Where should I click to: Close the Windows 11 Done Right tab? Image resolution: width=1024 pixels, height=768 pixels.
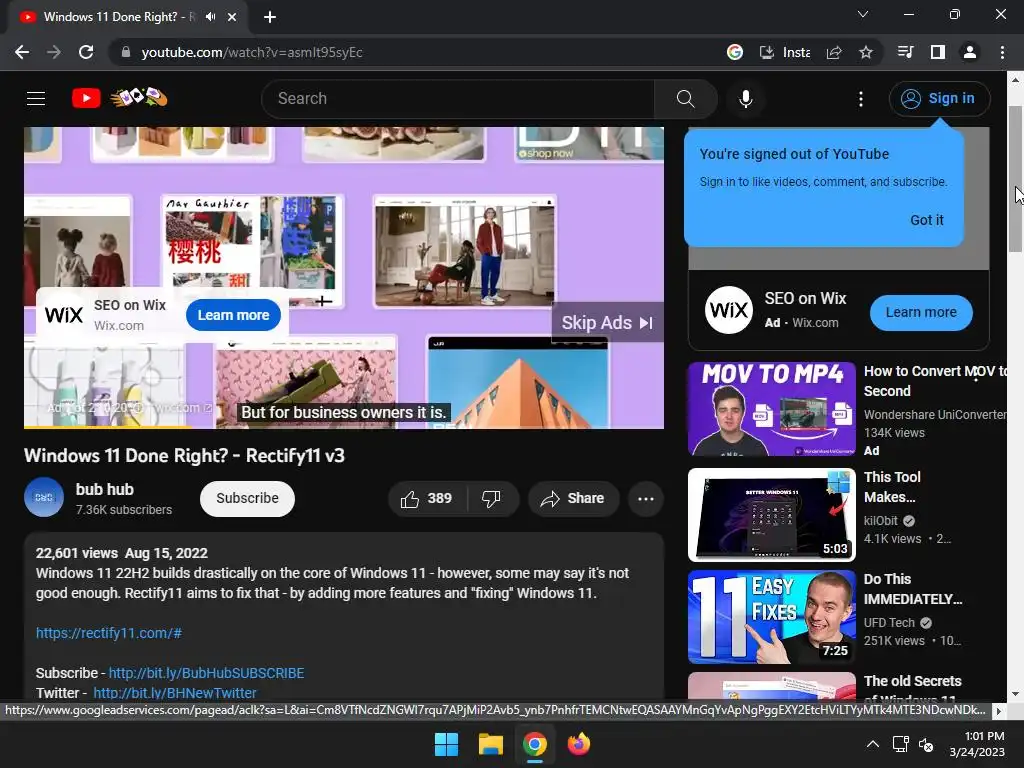pyautogui.click(x=232, y=17)
